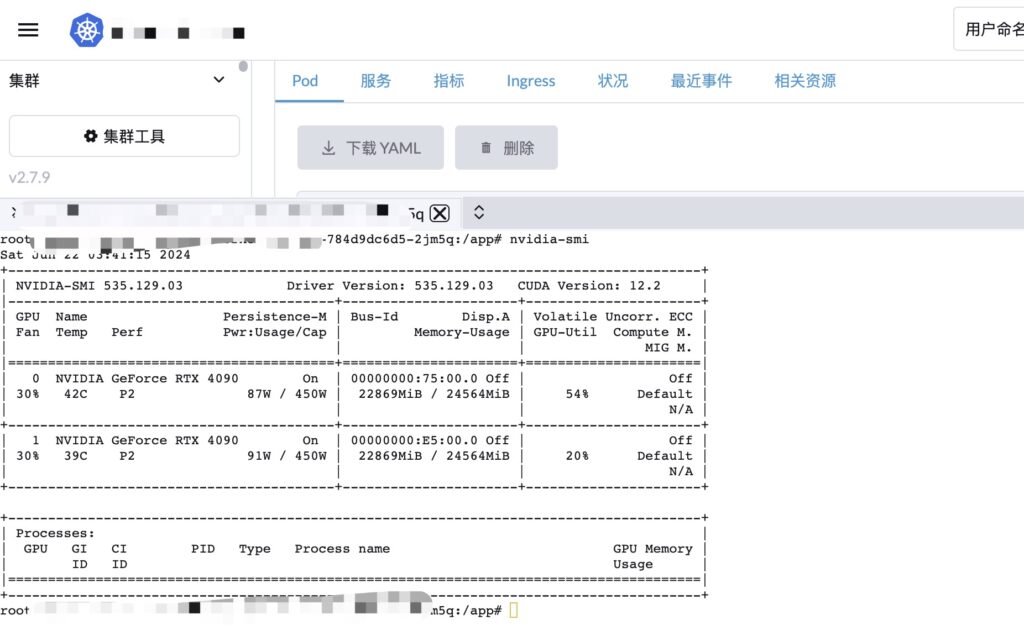Viewport: 1024px width, 641px height.
Task: Toggle terminal panel size with up-down chevron
Action: click(479, 212)
